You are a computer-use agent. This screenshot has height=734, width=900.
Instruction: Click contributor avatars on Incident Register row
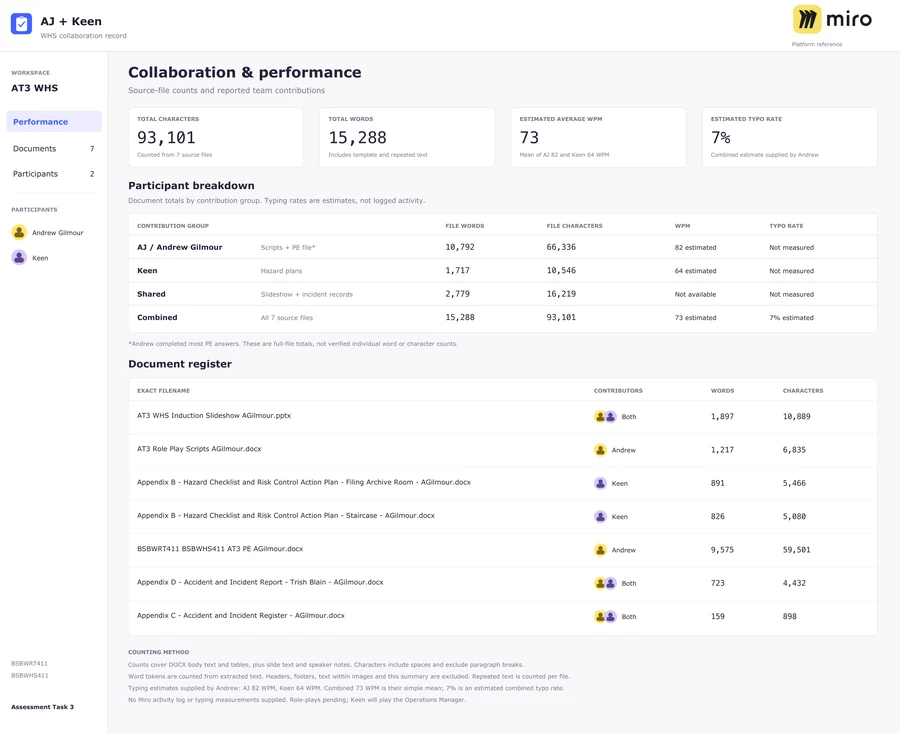(605, 616)
